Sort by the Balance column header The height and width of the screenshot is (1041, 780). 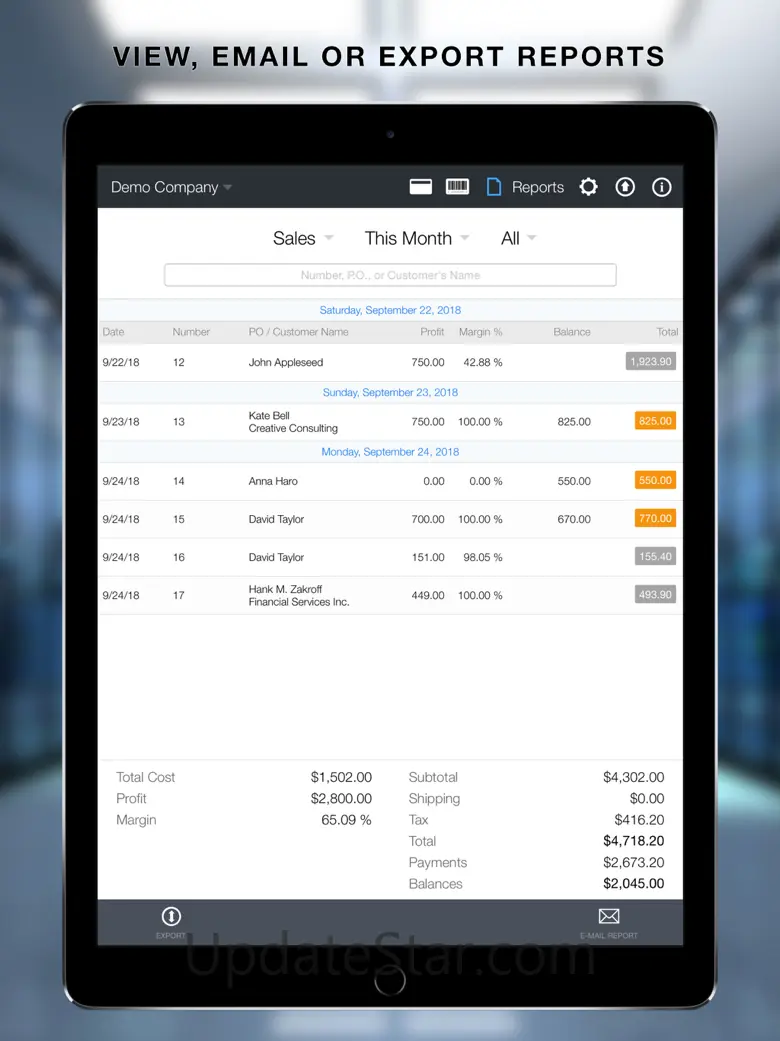click(x=572, y=332)
